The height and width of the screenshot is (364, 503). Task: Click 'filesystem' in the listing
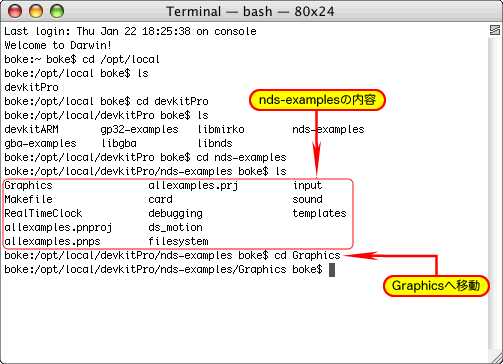(178, 241)
